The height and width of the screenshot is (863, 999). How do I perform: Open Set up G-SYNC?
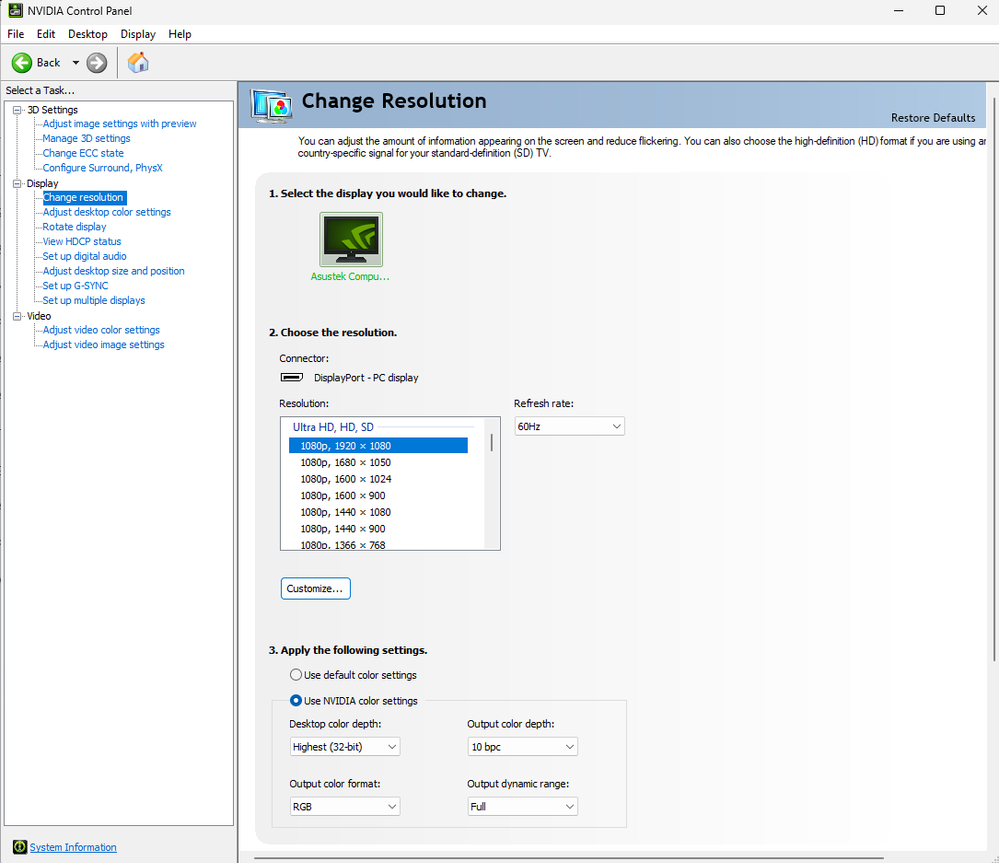click(x=75, y=285)
